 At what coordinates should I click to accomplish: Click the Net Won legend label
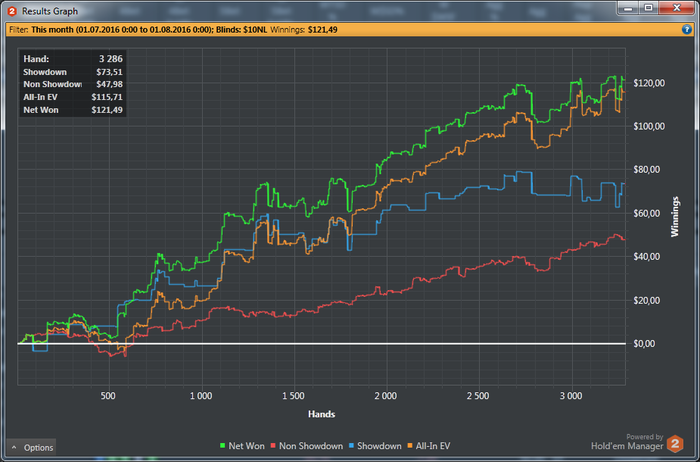click(246, 446)
